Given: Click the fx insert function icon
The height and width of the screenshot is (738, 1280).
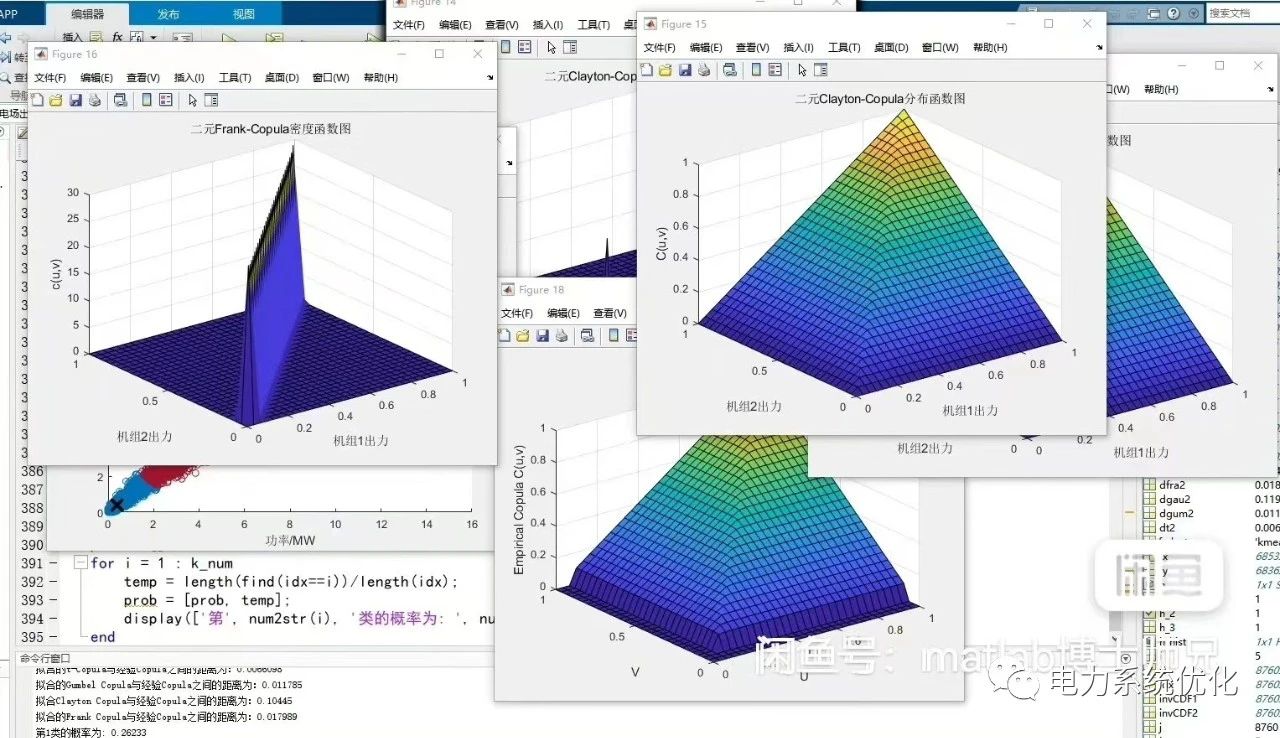Looking at the screenshot, I should click(x=117, y=37).
